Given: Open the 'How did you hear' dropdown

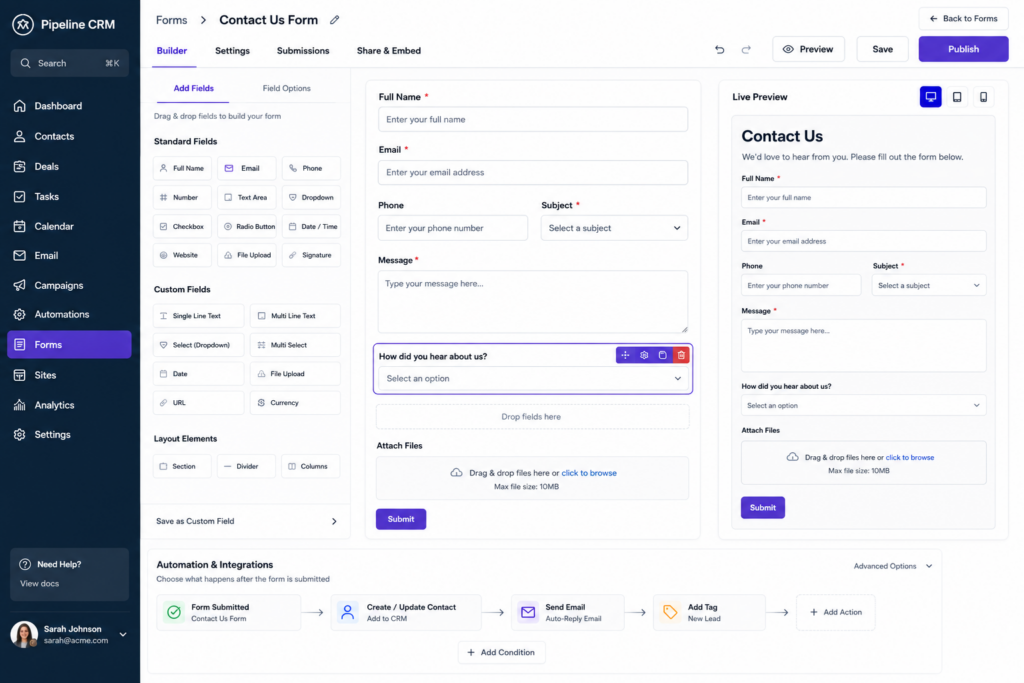Looking at the screenshot, I should tap(533, 379).
